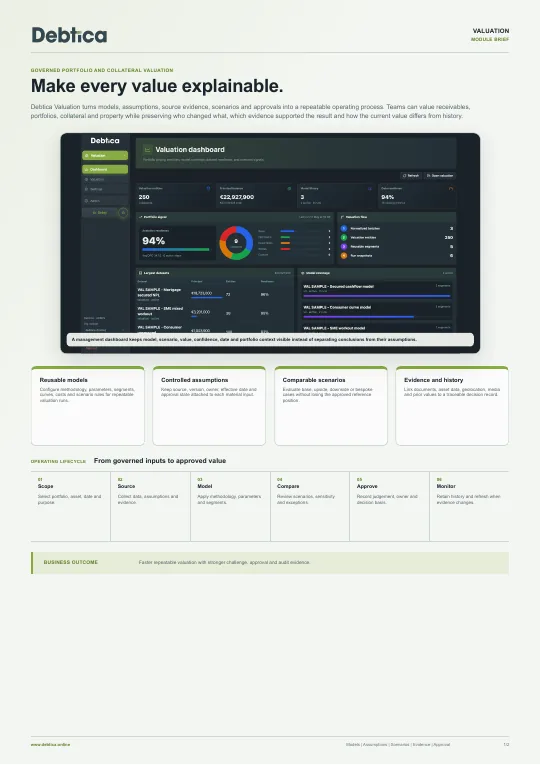Click the Valuation dashboard heading
Image resolution: width=540 pixels, height=765 pixels.
click(x=190, y=150)
